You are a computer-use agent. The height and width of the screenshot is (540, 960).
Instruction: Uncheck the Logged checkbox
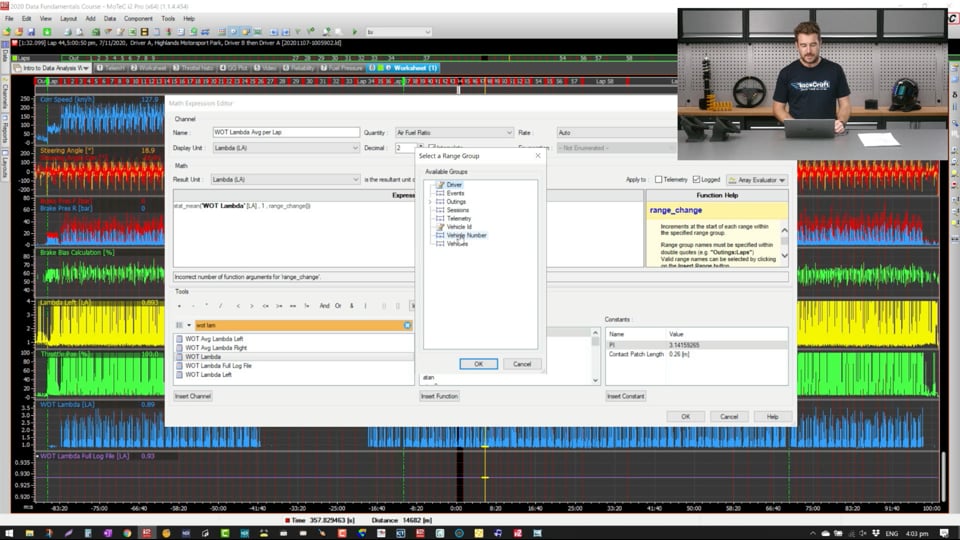695,180
